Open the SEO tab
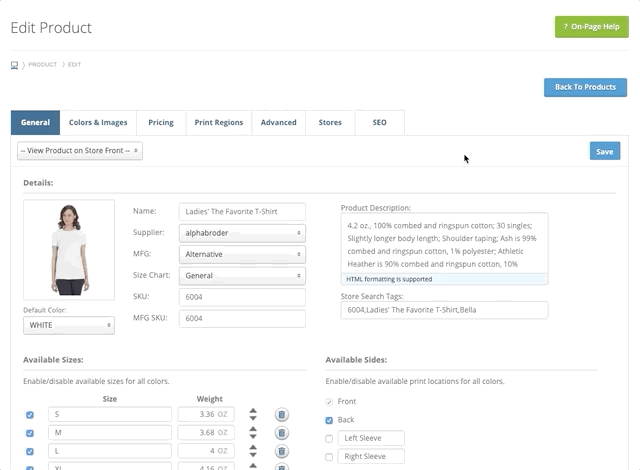Screen dimensions: 640x470 tap(380, 122)
